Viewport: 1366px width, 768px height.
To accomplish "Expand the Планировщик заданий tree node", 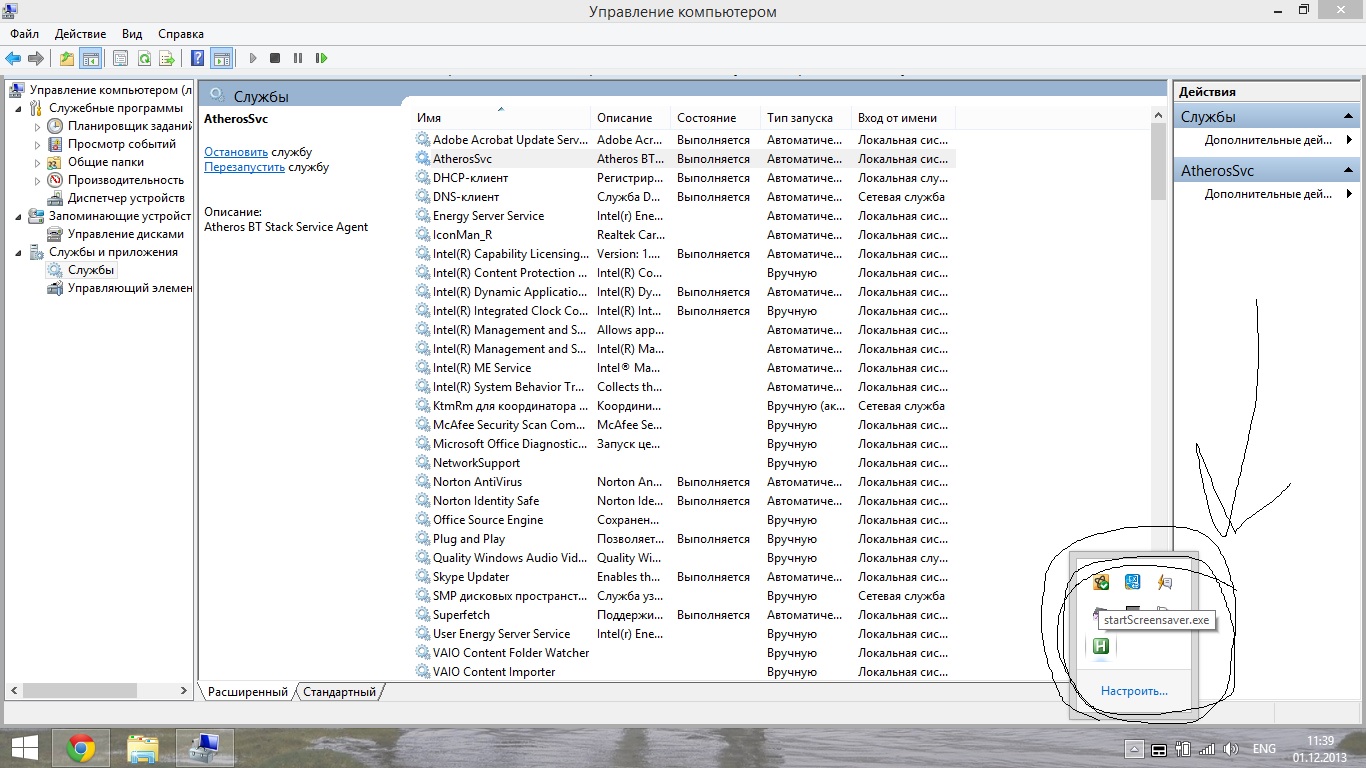I will (x=38, y=127).
